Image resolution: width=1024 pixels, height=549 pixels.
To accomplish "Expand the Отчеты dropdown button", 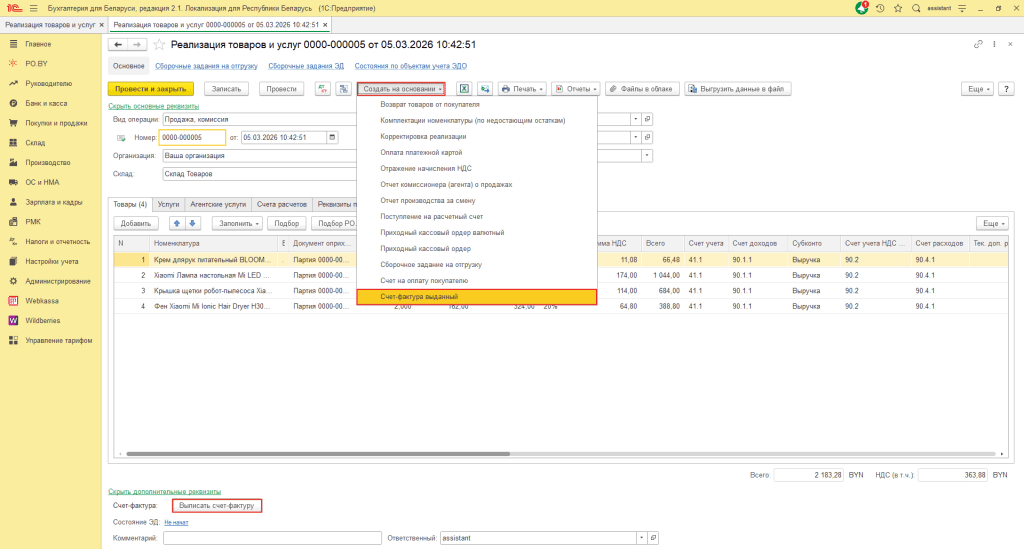I will tap(575, 89).
